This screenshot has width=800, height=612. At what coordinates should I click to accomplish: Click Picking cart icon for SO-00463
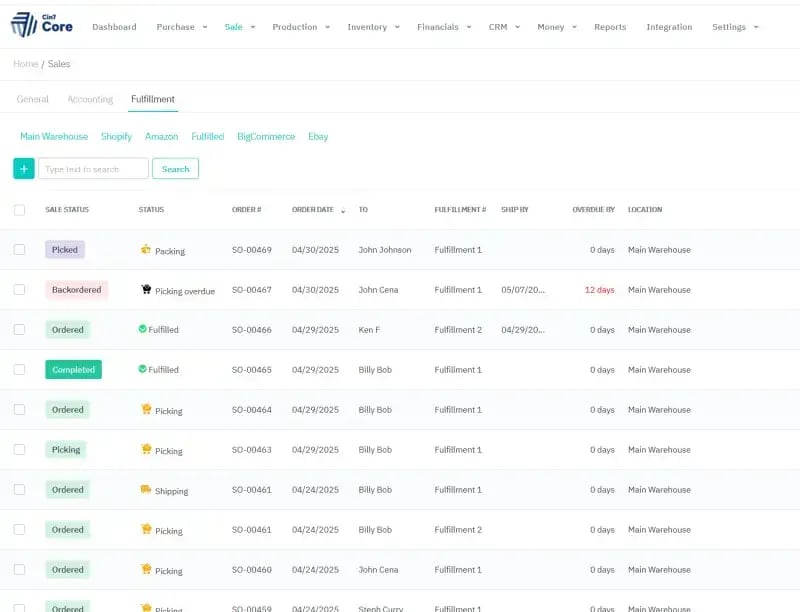click(146, 449)
